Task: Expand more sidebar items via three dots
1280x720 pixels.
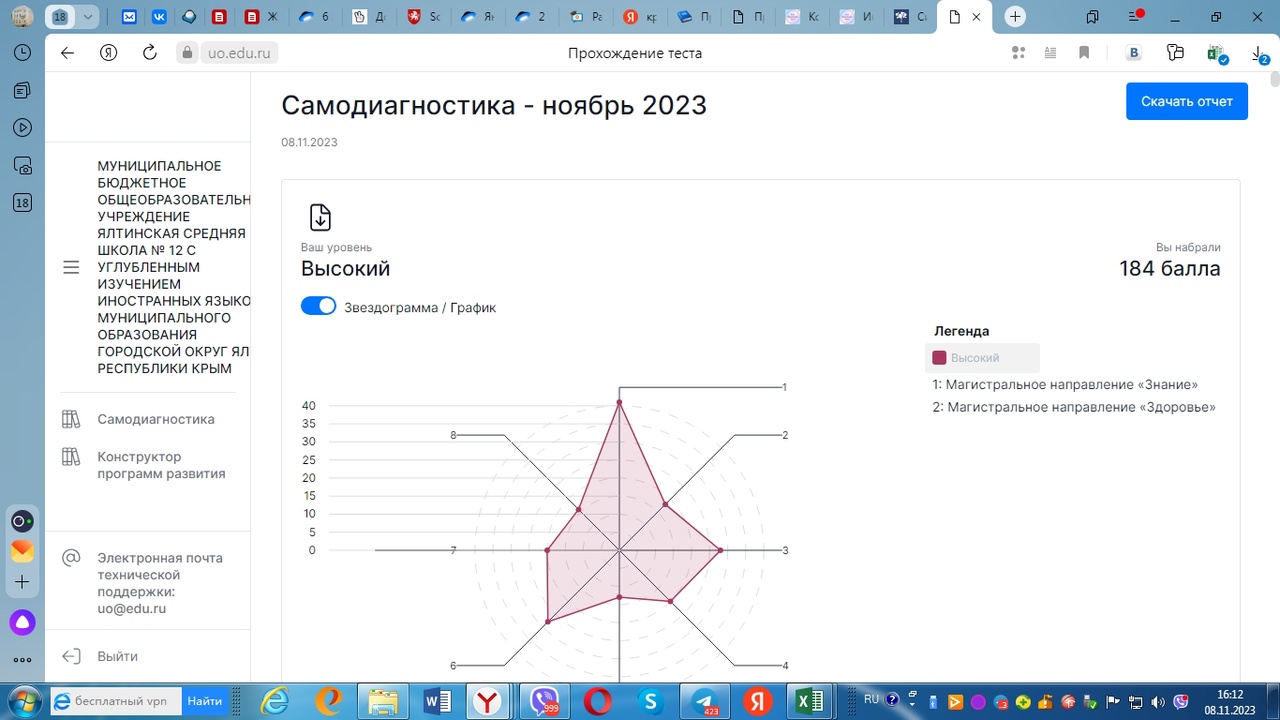Action: click(x=22, y=660)
